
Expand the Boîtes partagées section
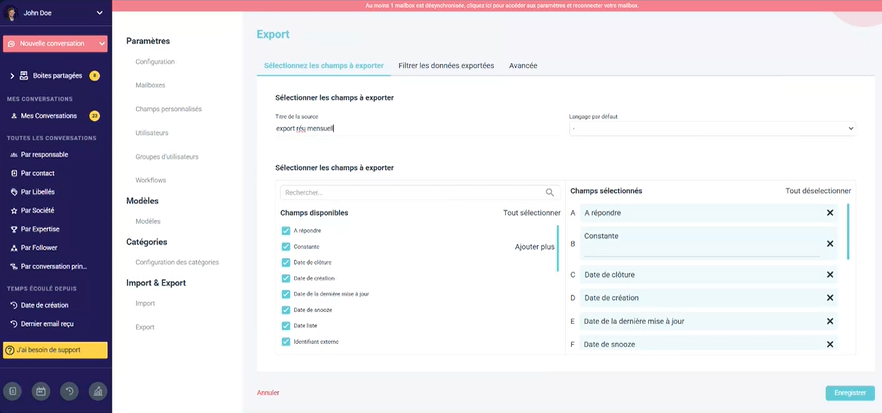point(12,75)
